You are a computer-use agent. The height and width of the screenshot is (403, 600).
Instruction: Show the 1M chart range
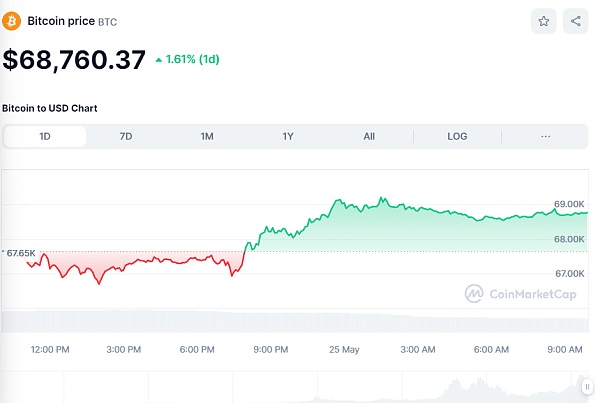tap(207, 136)
